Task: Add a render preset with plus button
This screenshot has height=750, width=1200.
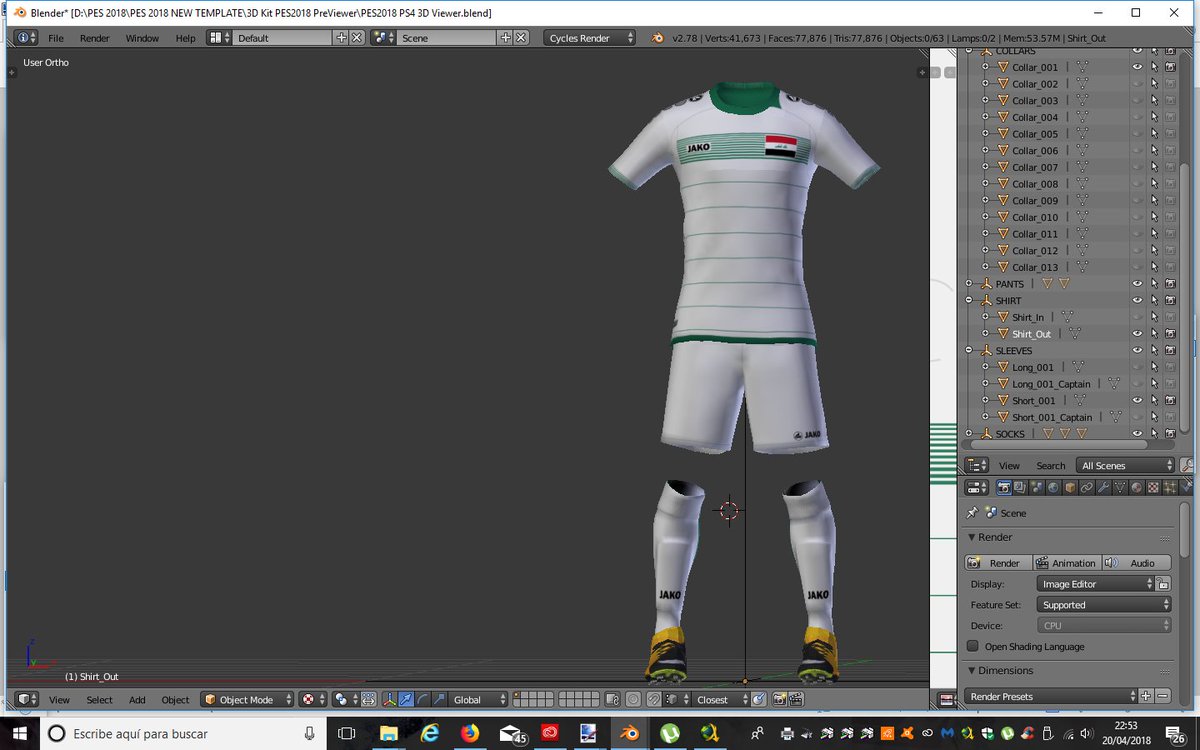Action: click(1146, 696)
